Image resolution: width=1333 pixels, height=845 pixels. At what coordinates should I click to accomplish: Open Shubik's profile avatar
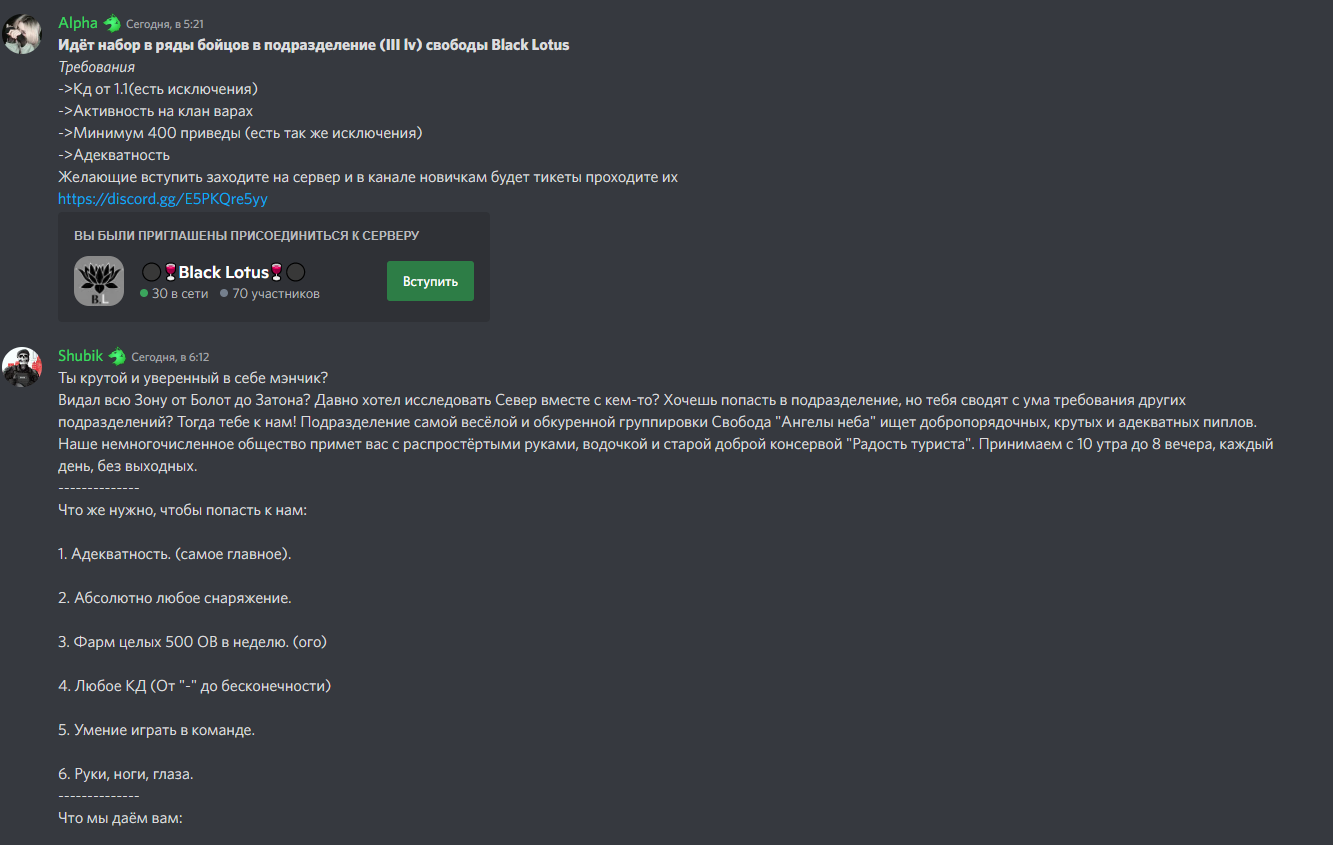(x=22, y=367)
